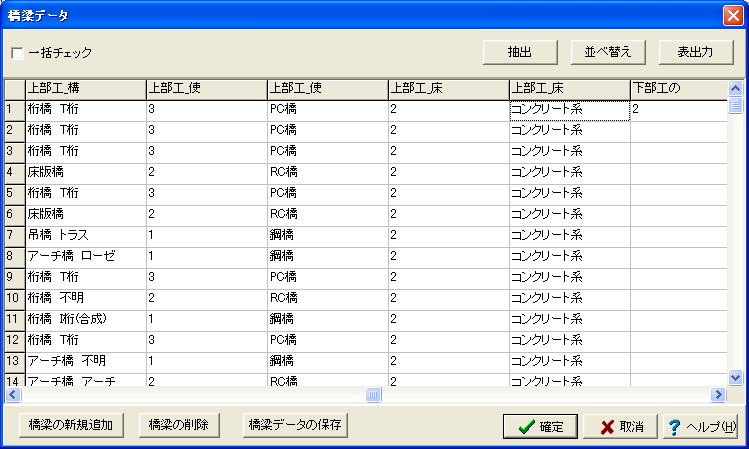Click horizontal scrollbar right arrow

[x=718, y=395]
